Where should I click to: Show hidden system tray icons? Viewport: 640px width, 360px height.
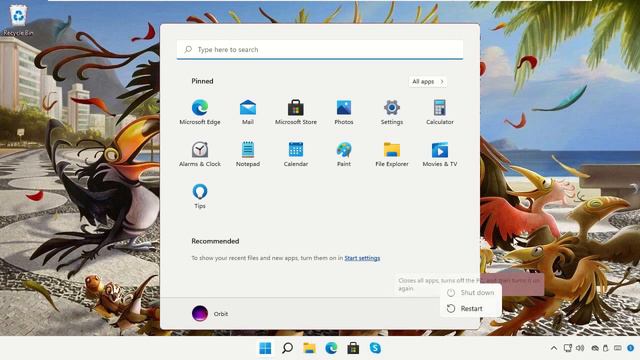click(554, 348)
